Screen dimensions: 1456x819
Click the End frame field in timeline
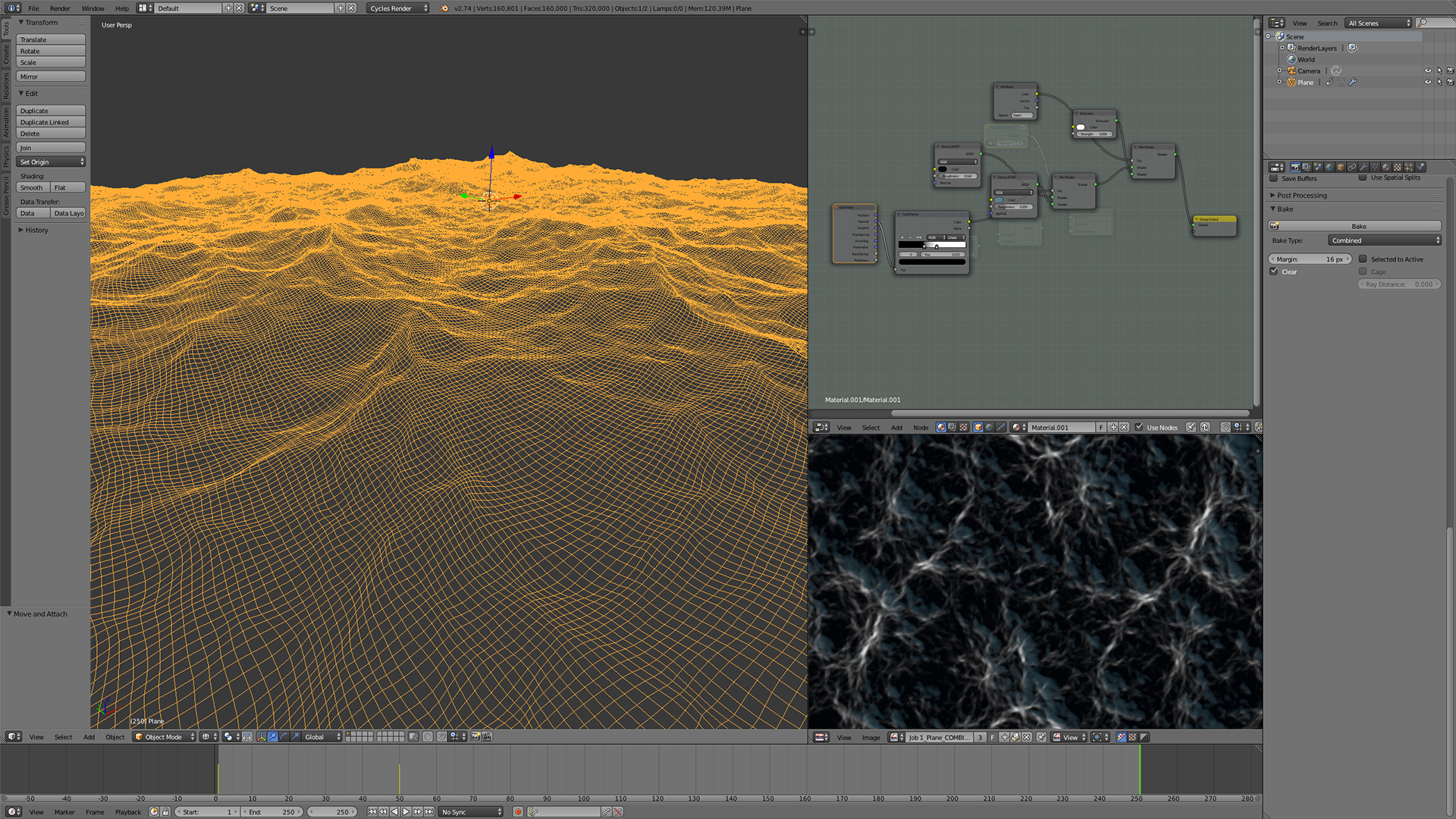(272, 811)
